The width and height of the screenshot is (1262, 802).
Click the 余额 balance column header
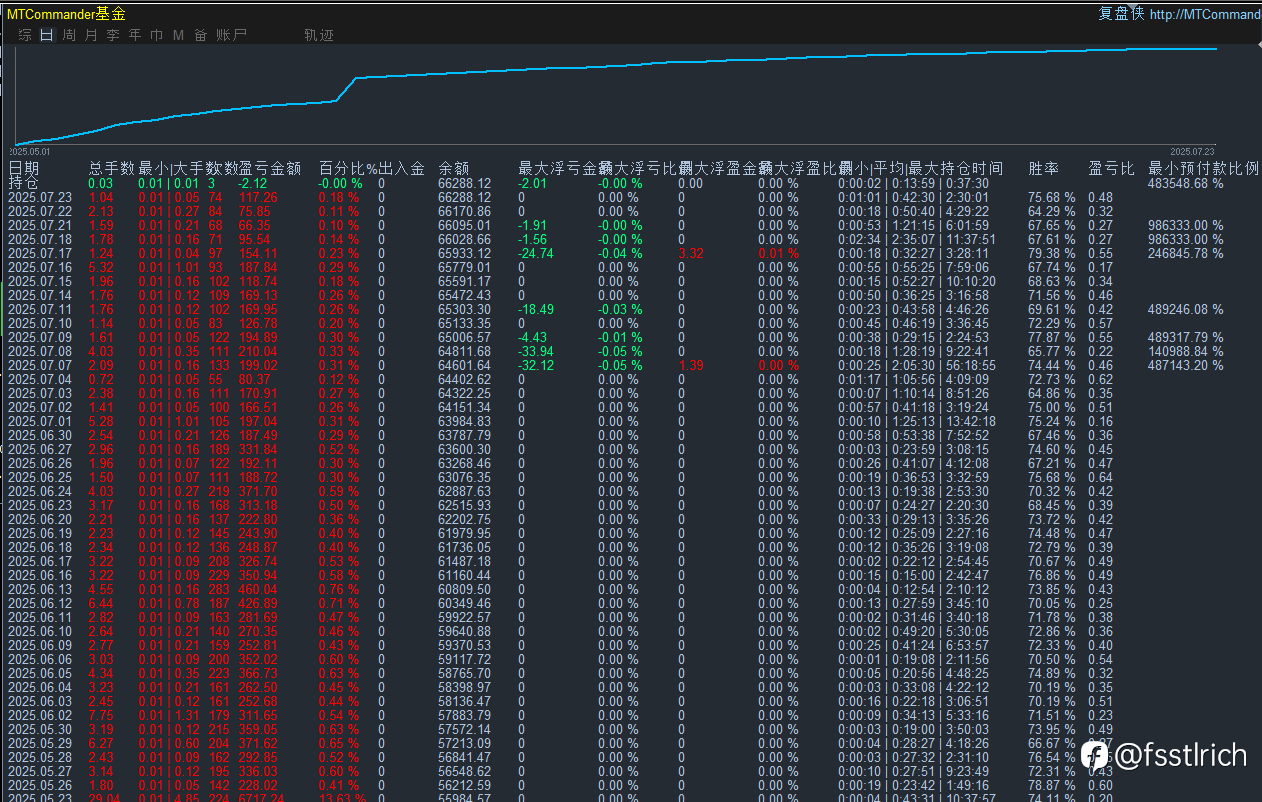point(454,169)
